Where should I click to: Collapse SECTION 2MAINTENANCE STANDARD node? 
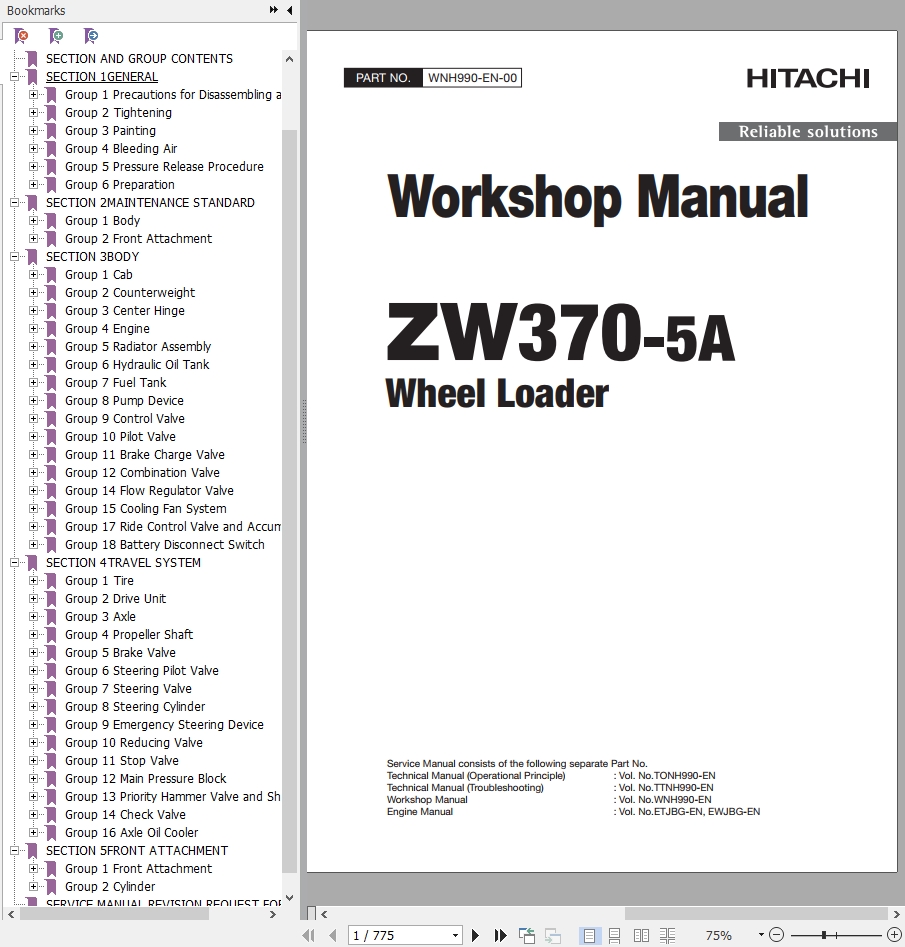[14, 202]
